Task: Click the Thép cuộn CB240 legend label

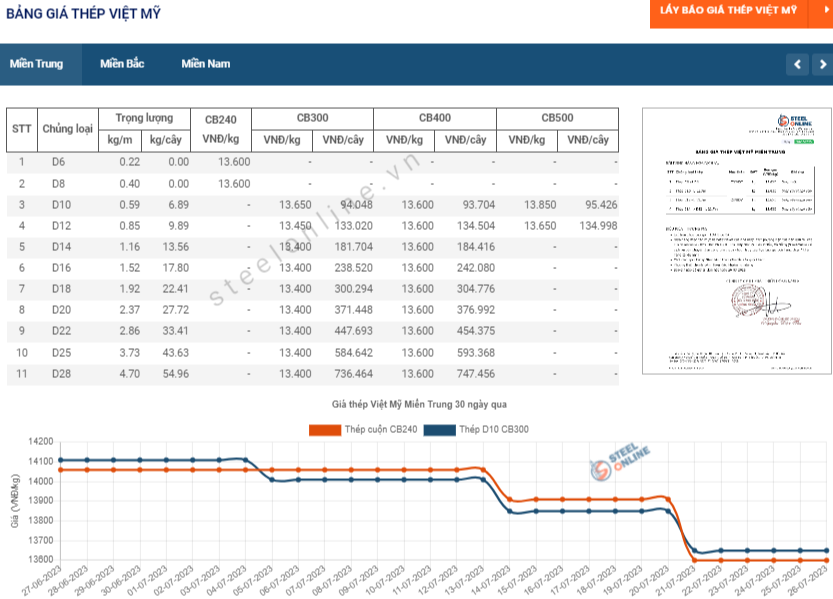Action: pos(381,430)
